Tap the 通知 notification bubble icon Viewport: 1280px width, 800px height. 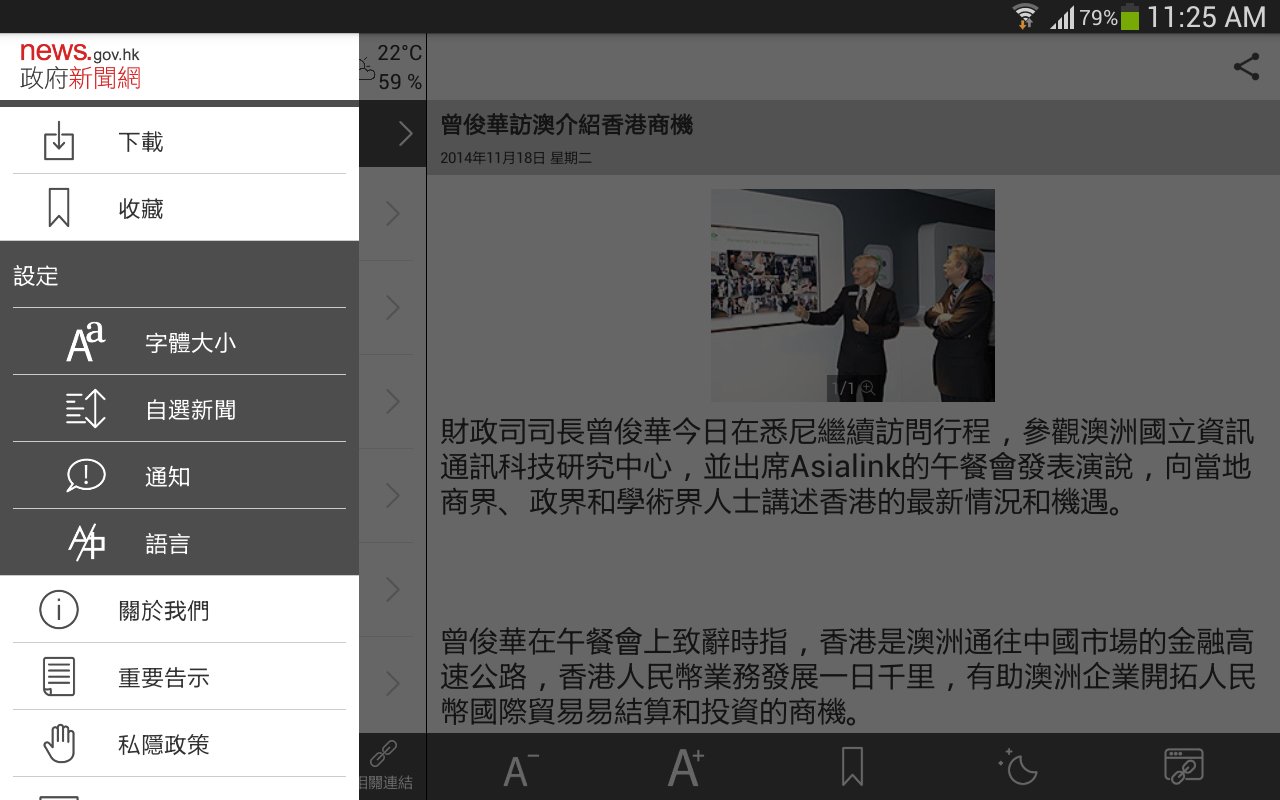coord(86,476)
